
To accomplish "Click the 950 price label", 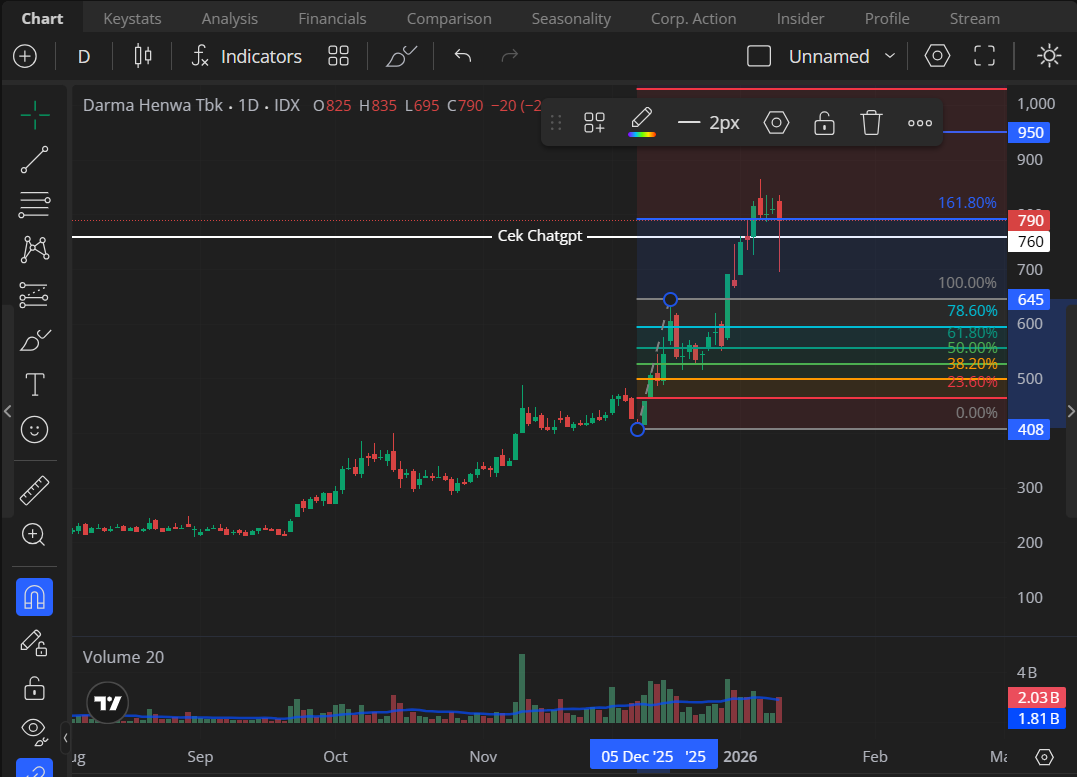I will point(1029,133).
